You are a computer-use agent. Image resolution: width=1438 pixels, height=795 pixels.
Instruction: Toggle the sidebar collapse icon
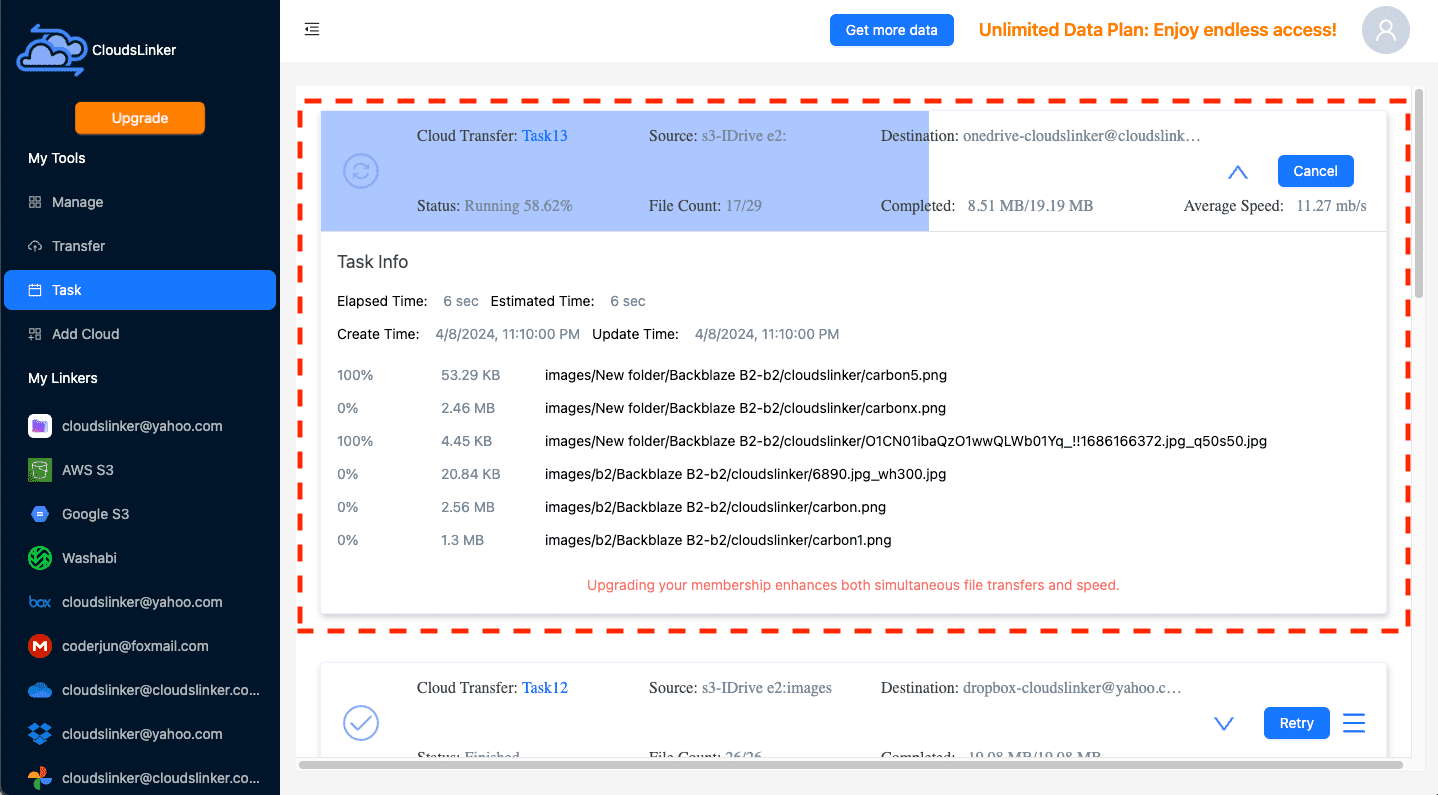coord(312,29)
